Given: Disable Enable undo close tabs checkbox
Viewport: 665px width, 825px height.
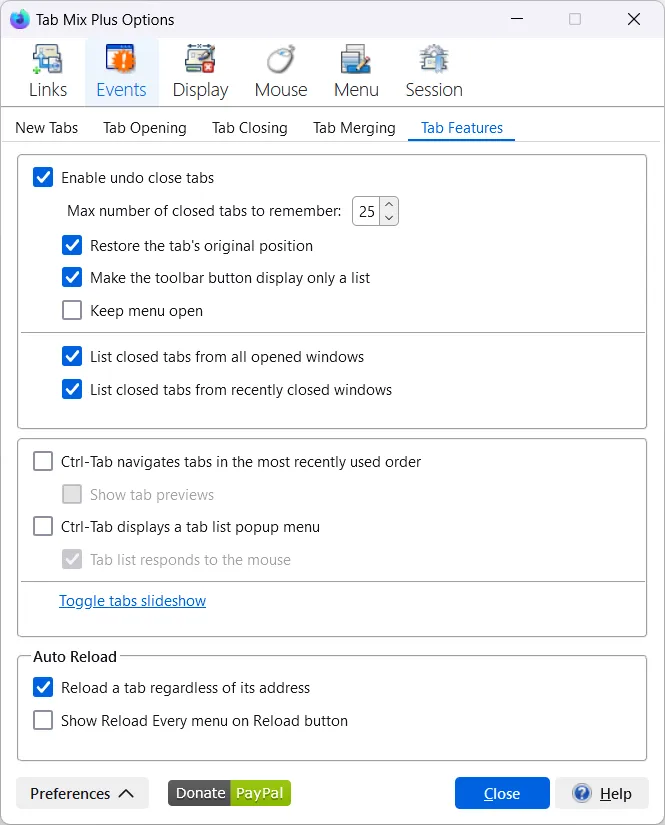Looking at the screenshot, I should [x=43, y=178].
